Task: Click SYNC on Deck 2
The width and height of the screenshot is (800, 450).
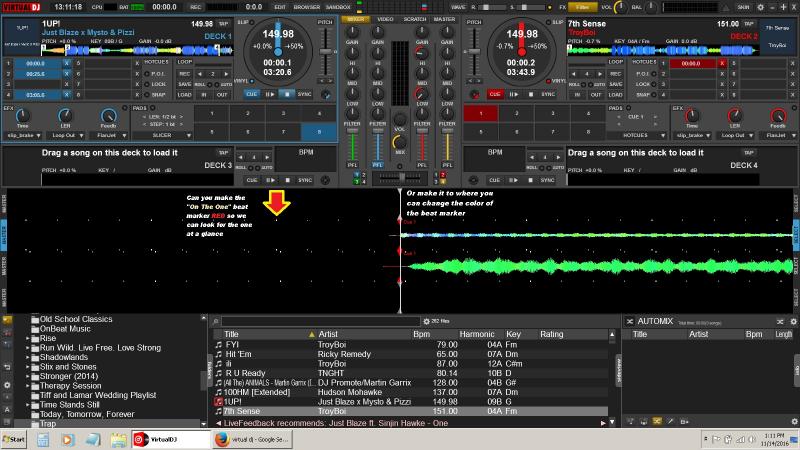Action: tap(548, 94)
